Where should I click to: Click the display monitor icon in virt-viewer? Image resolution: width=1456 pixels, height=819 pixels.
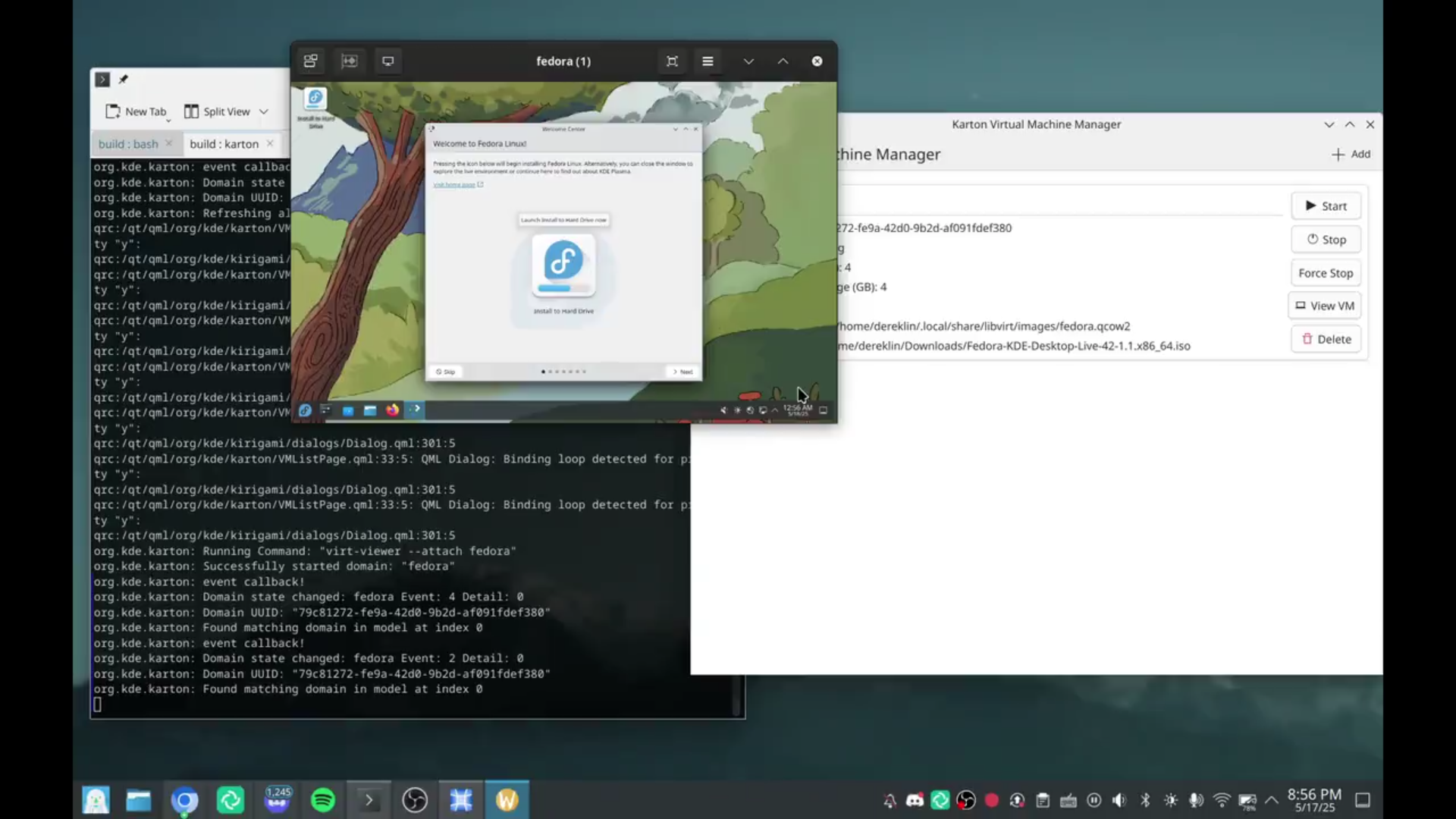(x=388, y=61)
